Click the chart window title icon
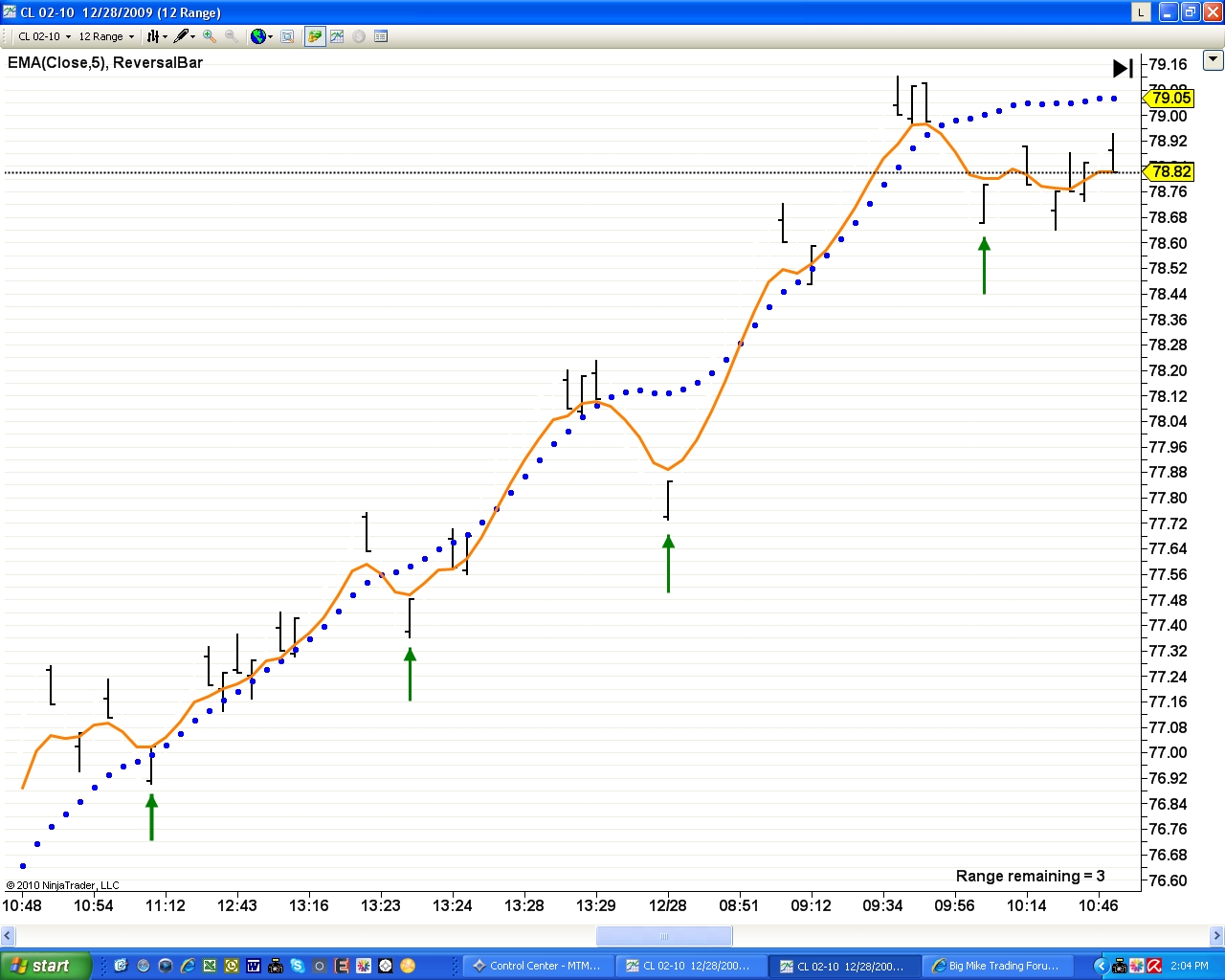 point(10,11)
